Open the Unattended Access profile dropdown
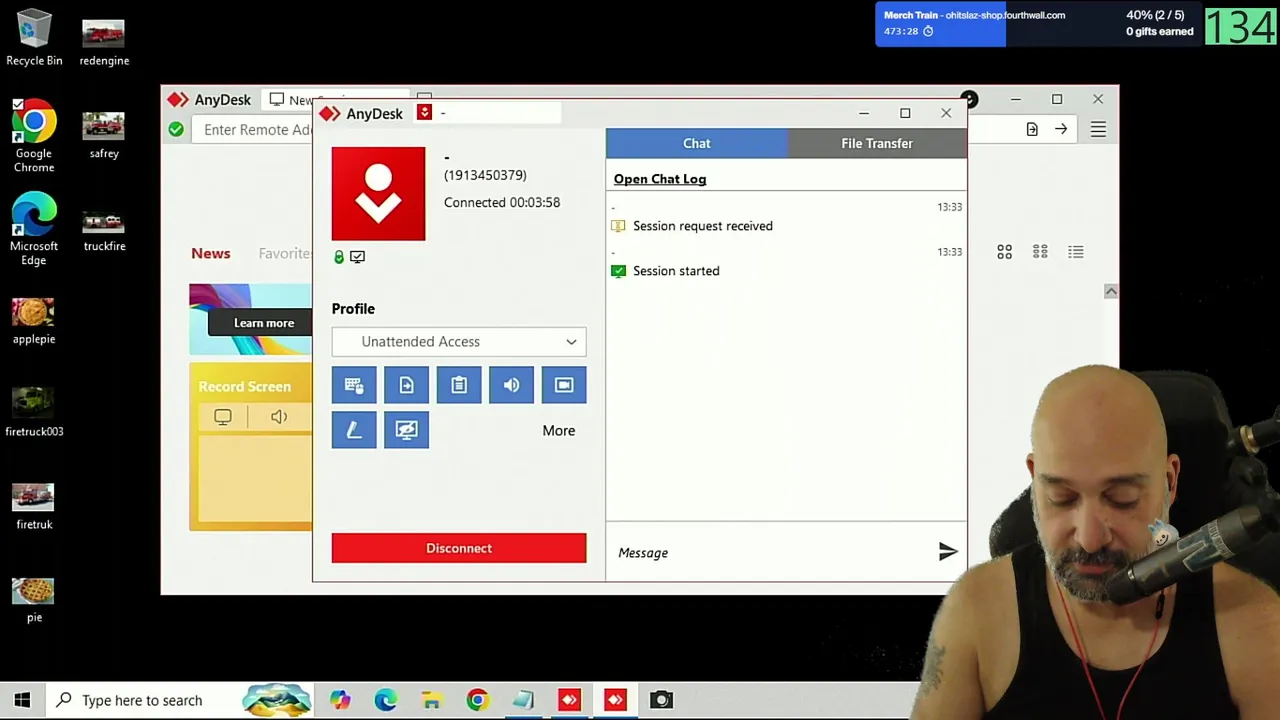The image size is (1280, 720). [x=459, y=341]
